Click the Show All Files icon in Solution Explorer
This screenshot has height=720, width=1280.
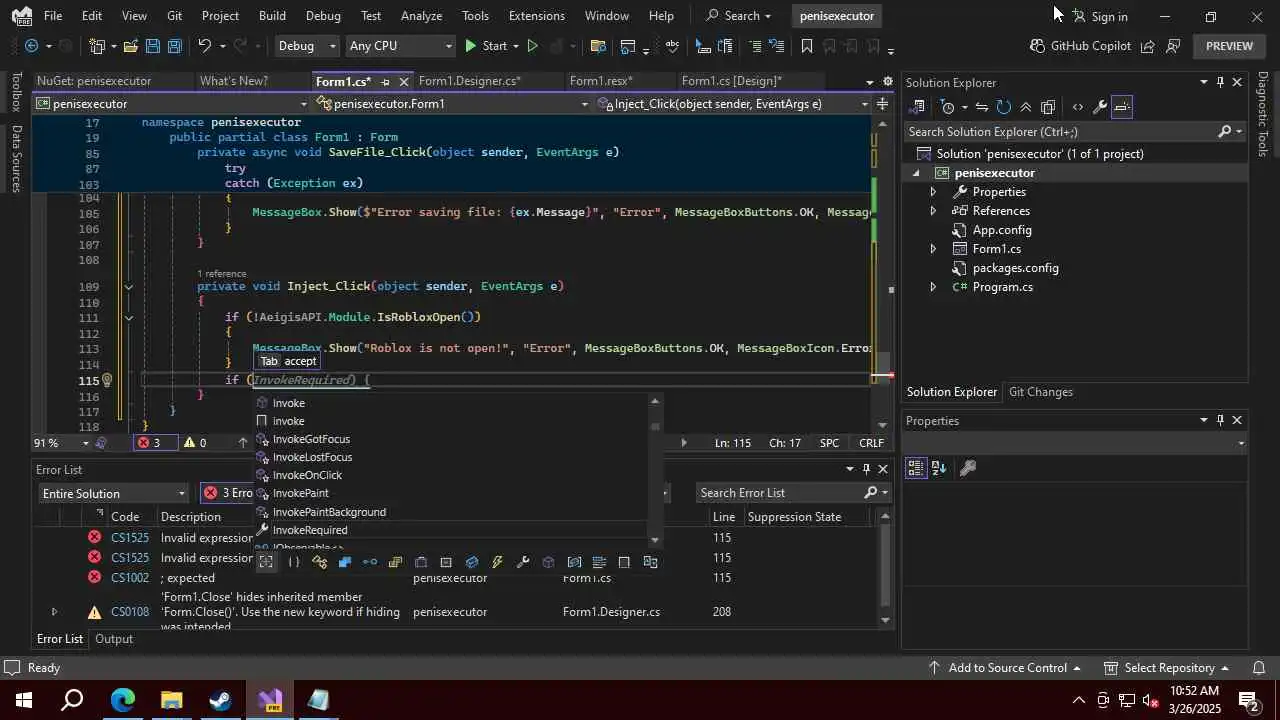pyautogui.click(x=1048, y=107)
